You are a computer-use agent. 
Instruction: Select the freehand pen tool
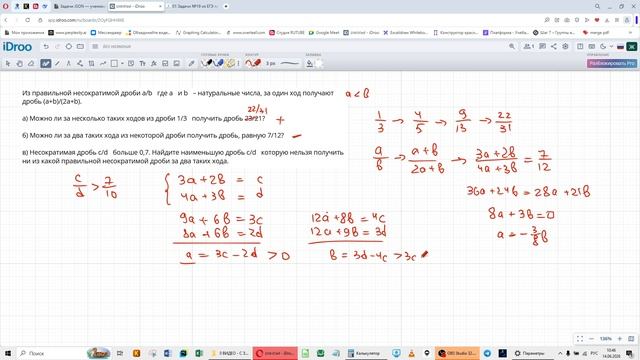45,63
